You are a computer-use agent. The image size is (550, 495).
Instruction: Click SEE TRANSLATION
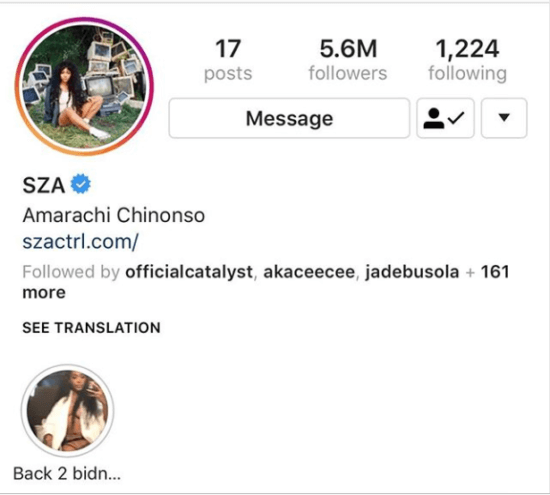click(92, 328)
